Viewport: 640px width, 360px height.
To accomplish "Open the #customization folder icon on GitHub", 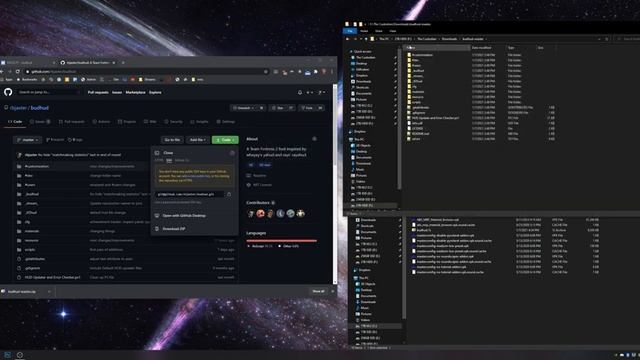I will click(19, 166).
